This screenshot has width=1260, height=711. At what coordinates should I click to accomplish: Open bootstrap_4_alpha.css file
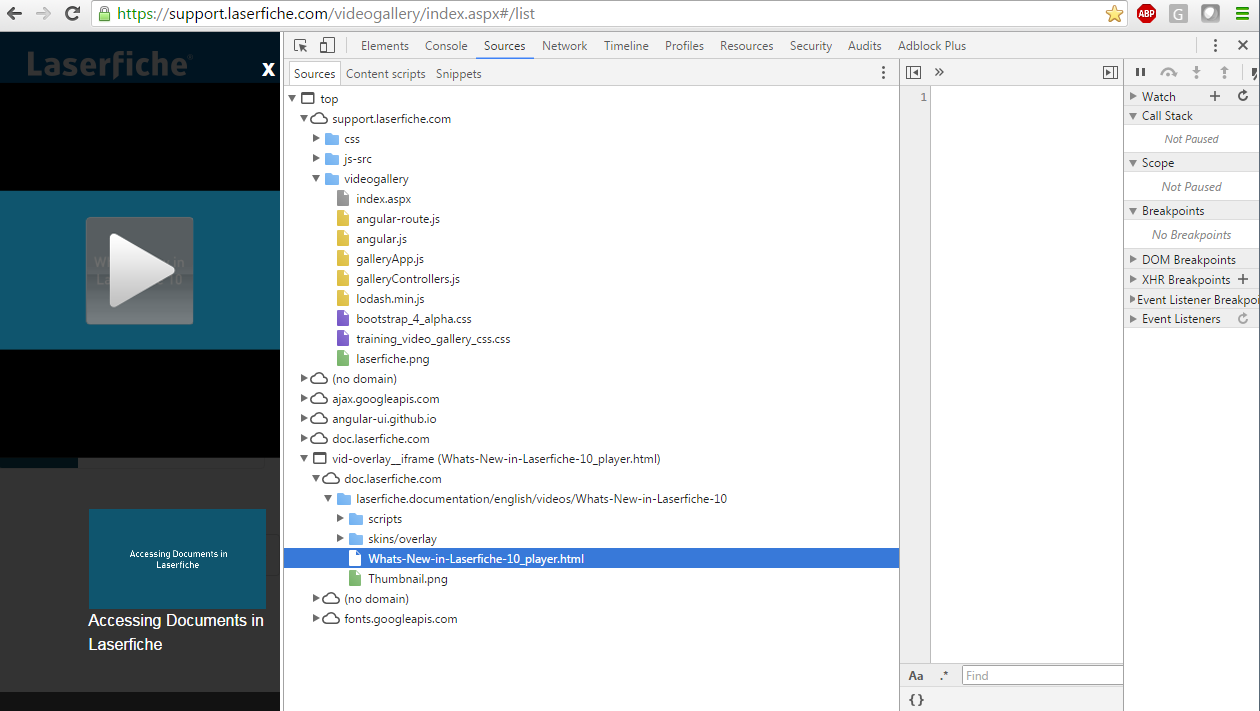point(414,319)
